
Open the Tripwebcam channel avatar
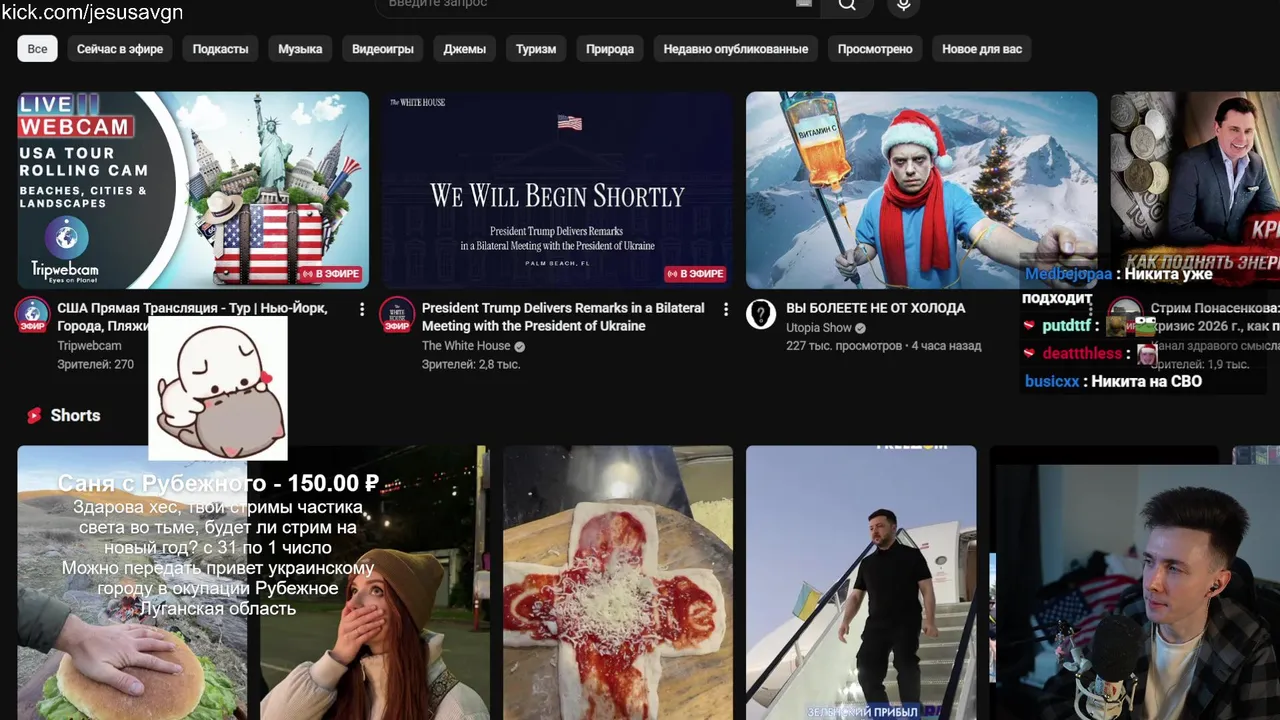[33, 315]
